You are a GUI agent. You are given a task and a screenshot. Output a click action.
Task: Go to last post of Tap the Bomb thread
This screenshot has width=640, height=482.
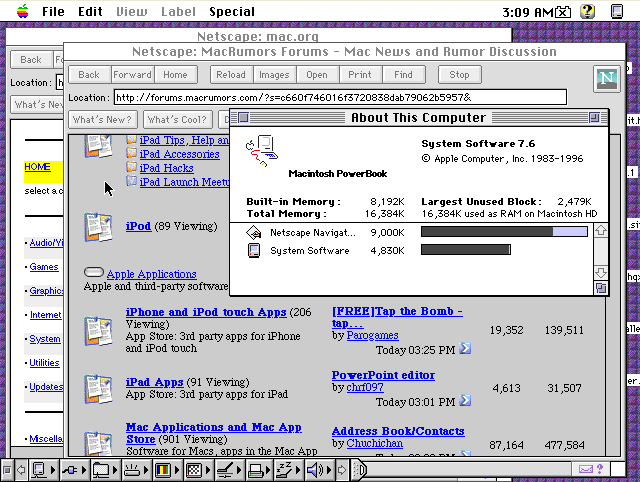pos(465,349)
